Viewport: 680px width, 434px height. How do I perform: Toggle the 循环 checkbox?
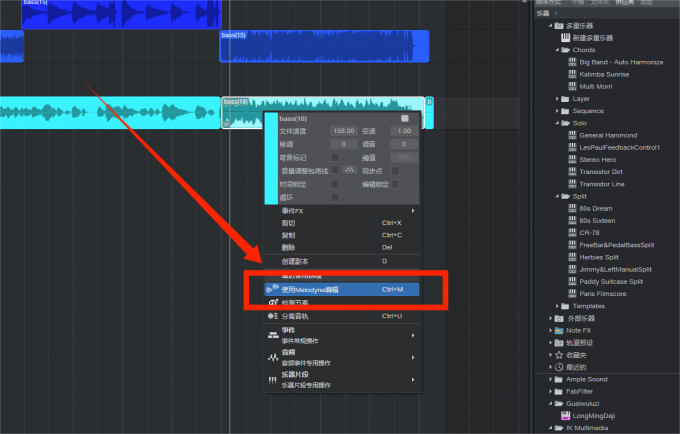(x=335, y=197)
